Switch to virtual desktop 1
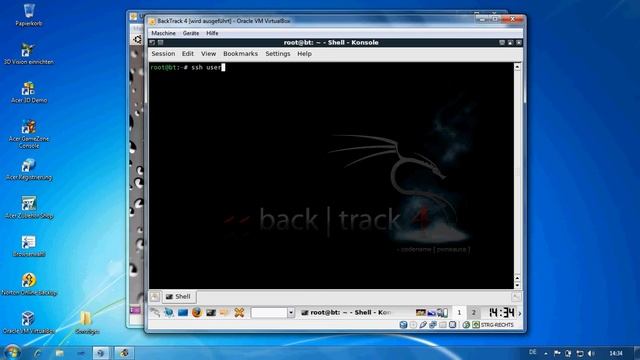The image size is (640, 360). coord(459,313)
